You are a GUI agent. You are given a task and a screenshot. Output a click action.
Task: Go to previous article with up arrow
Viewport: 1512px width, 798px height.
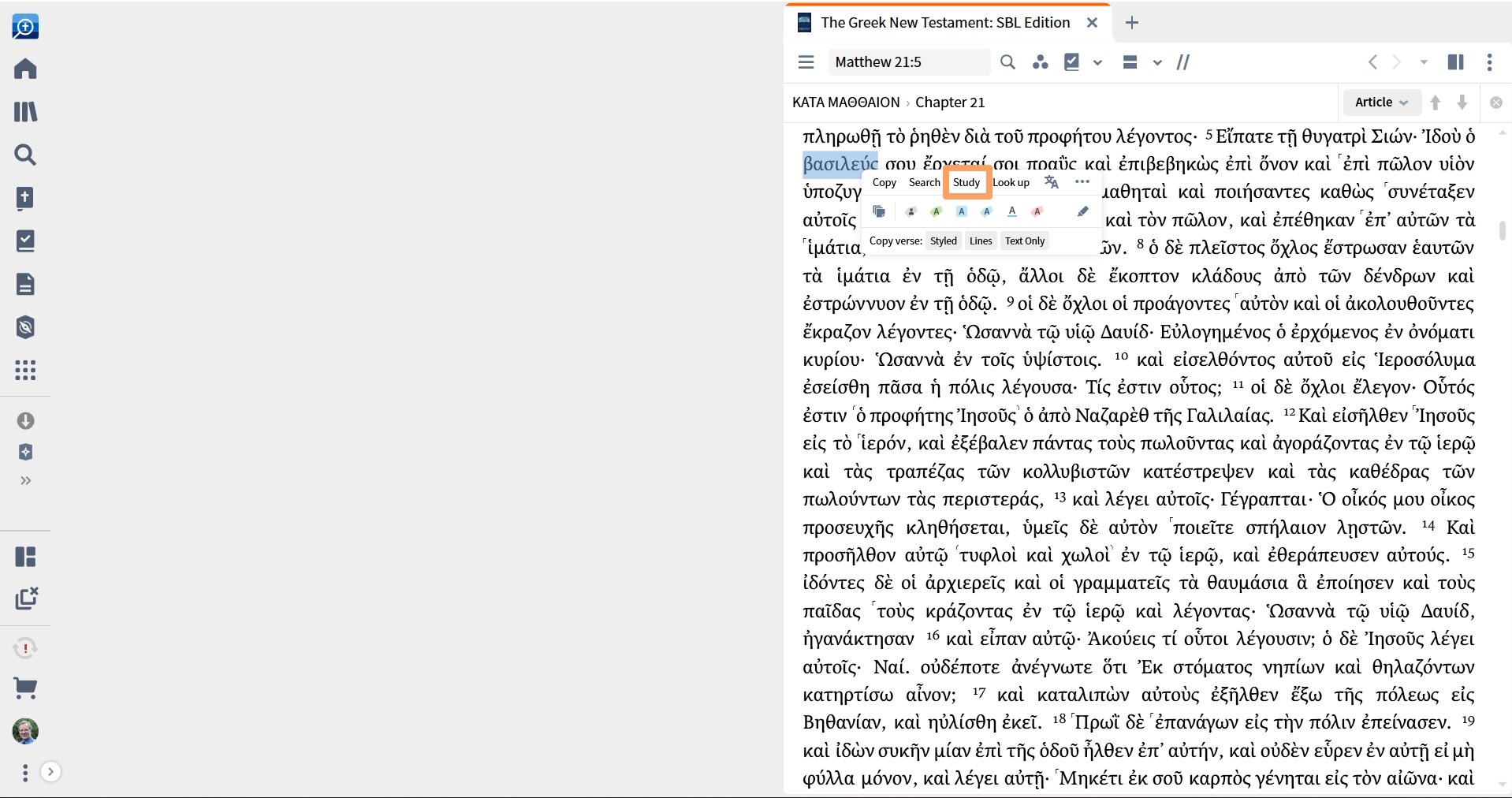pos(1436,103)
